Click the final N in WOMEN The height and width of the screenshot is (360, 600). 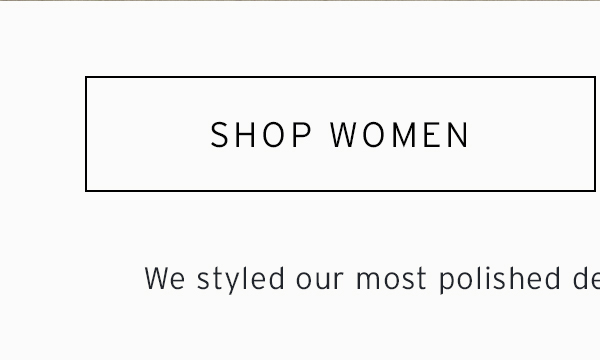pos(458,135)
